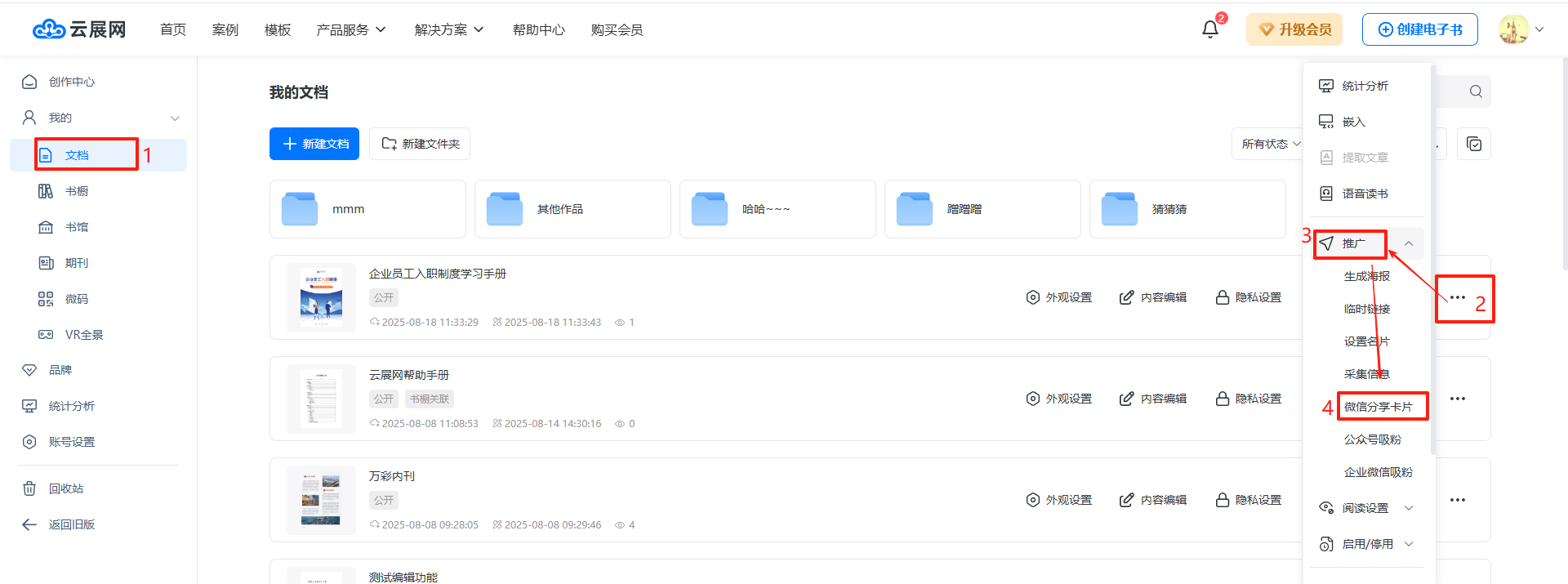Click 内容编辑 for 云展网帮助手册
The image size is (1568, 584).
pos(1153,399)
